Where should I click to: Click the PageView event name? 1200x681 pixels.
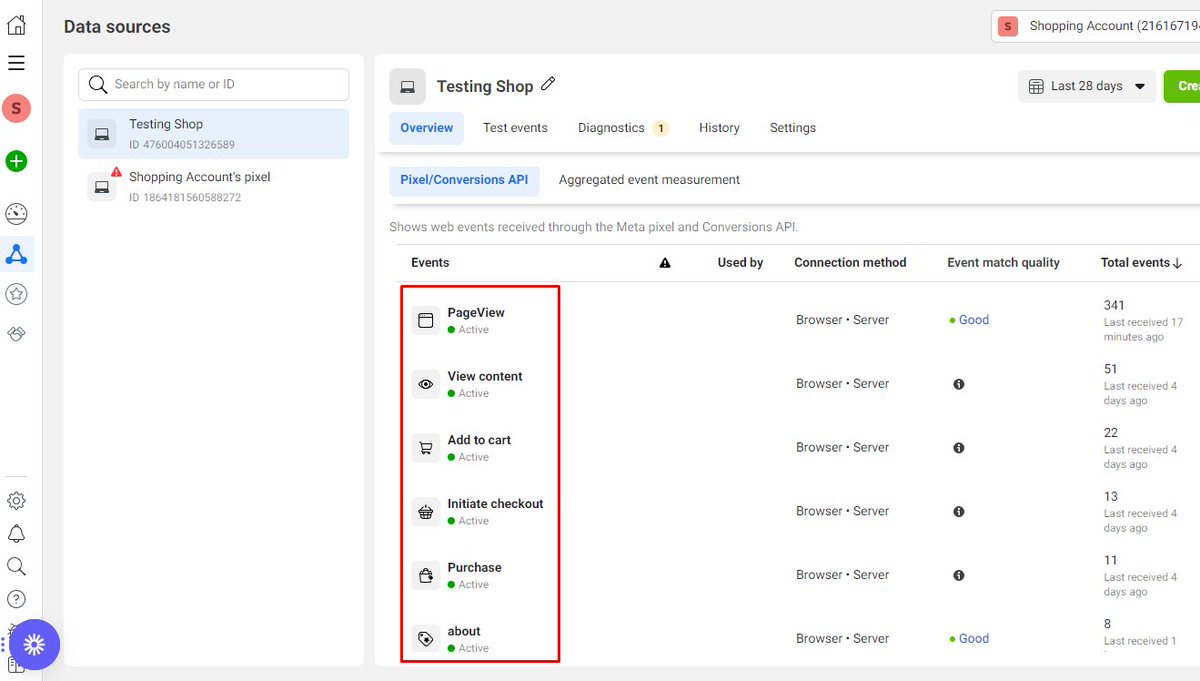(476, 313)
